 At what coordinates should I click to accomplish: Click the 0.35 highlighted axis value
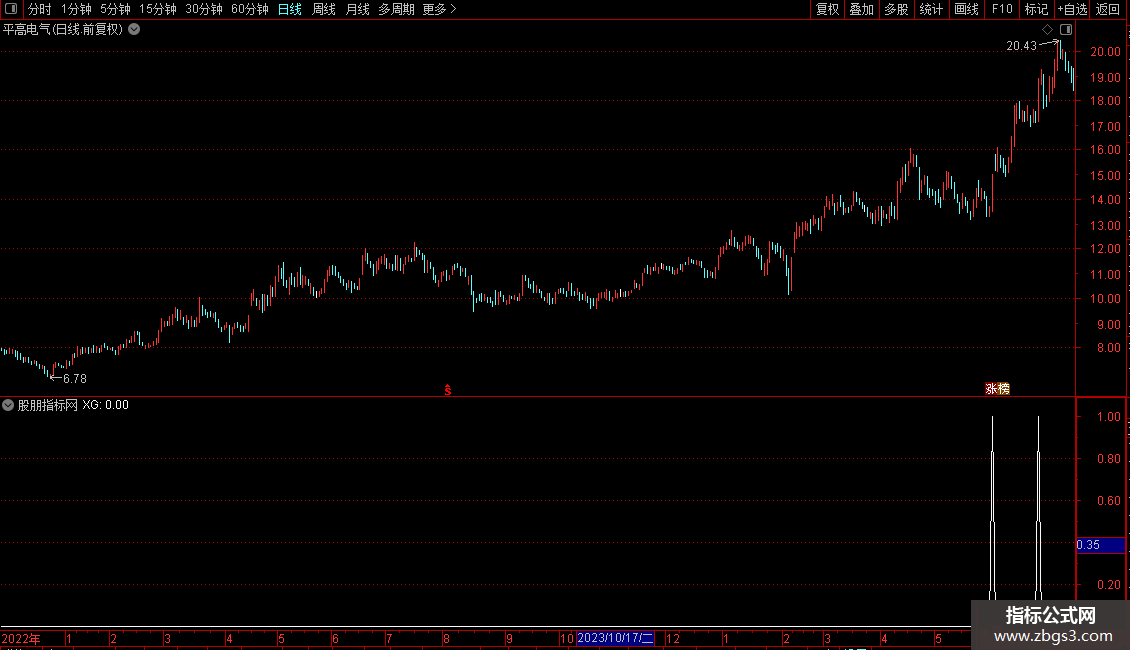click(1100, 545)
